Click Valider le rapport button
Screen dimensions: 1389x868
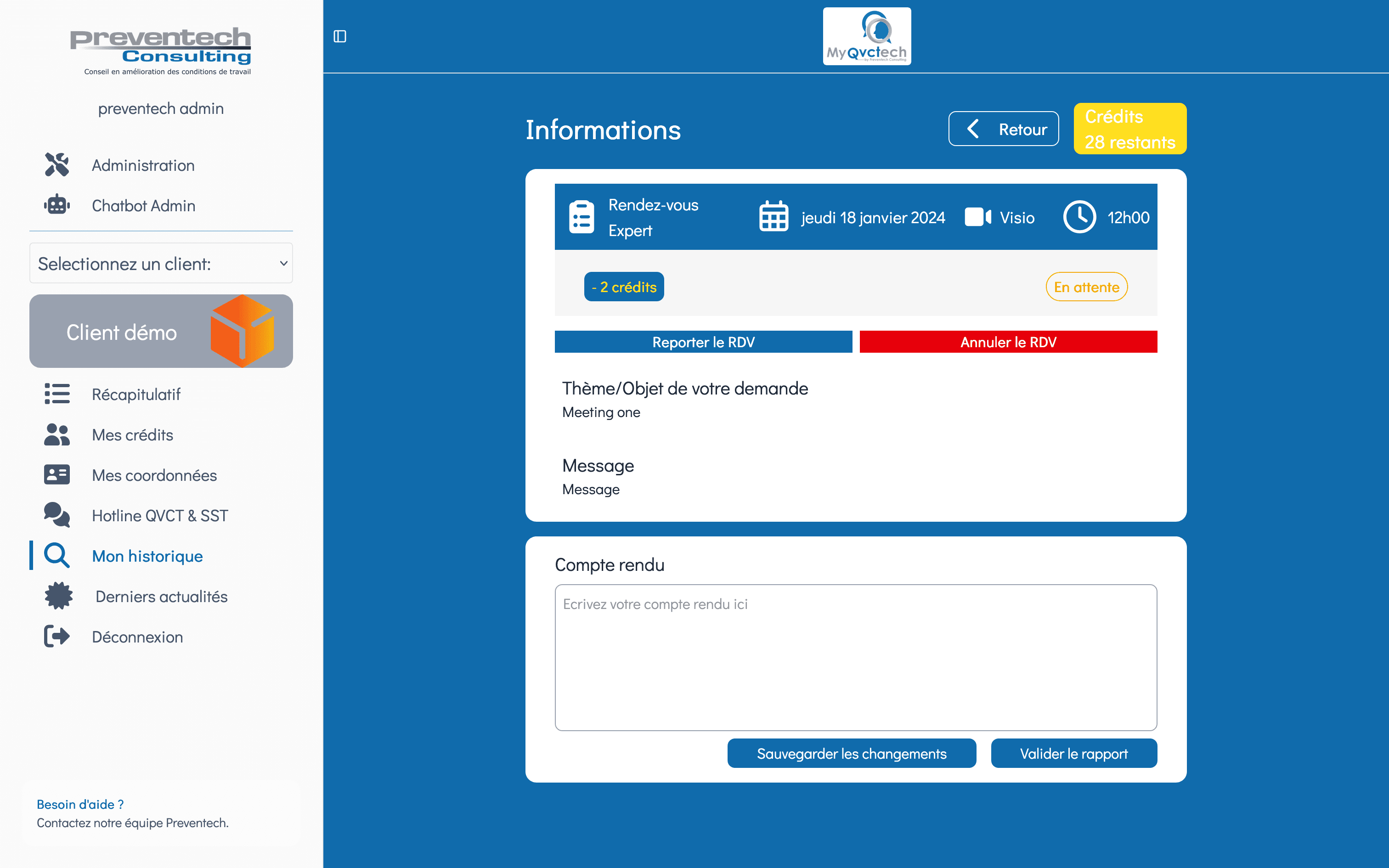point(1073,753)
